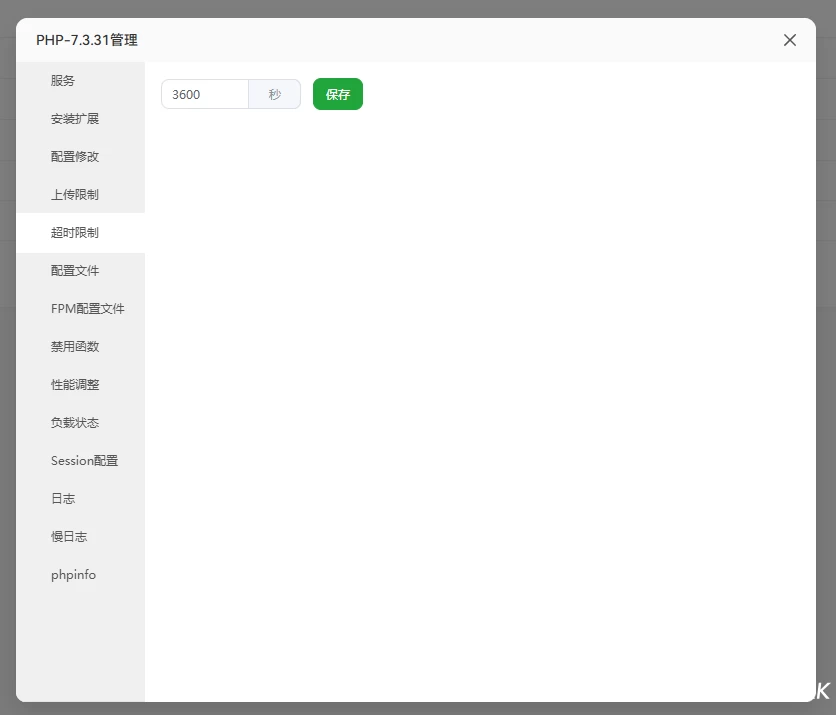This screenshot has width=836, height=715.
Task: Open the 禁用函数 settings page
Action: click(x=75, y=346)
